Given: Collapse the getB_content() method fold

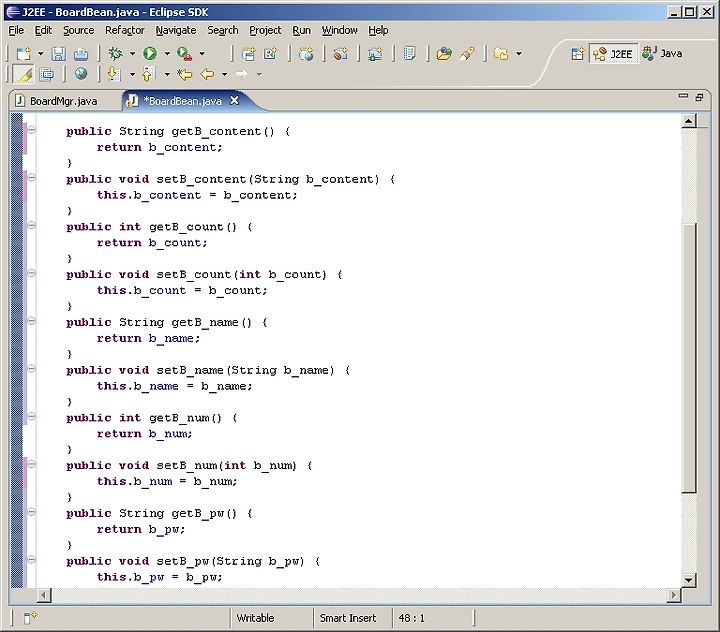Looking at the screenshot, I should [x=32, y=130].
